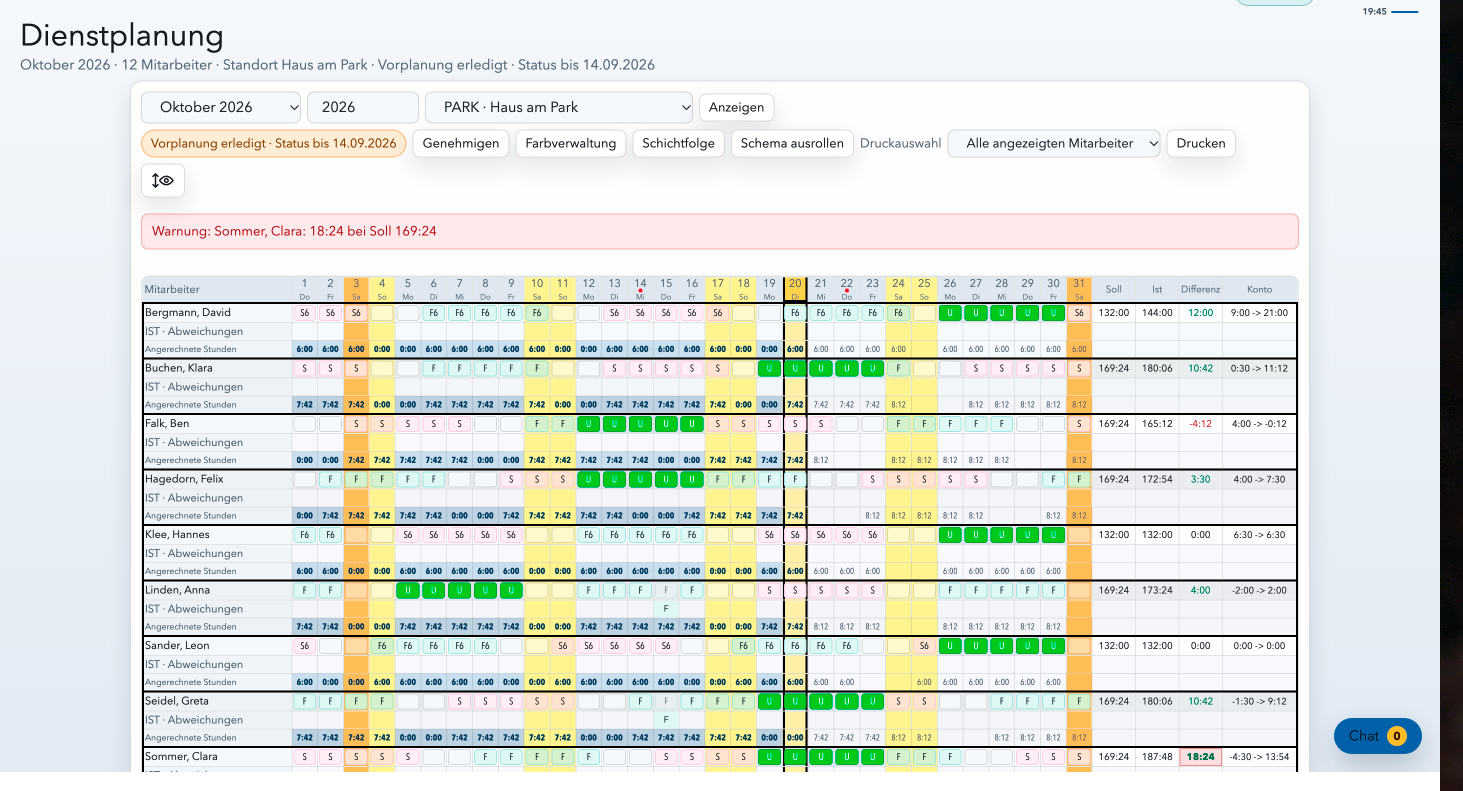Toggle the row height visibility icon button
This screenshot has width=1463, height=791.
(x=163, y=181)
